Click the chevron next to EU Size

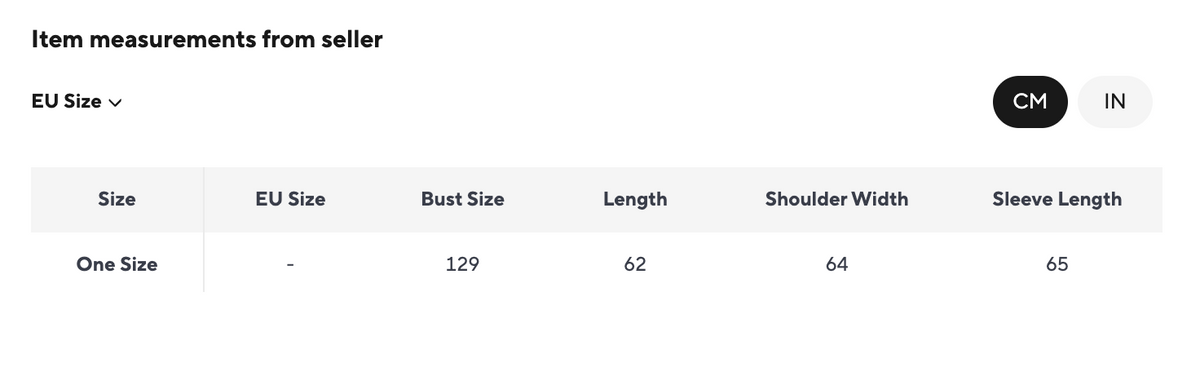[115, 102]
